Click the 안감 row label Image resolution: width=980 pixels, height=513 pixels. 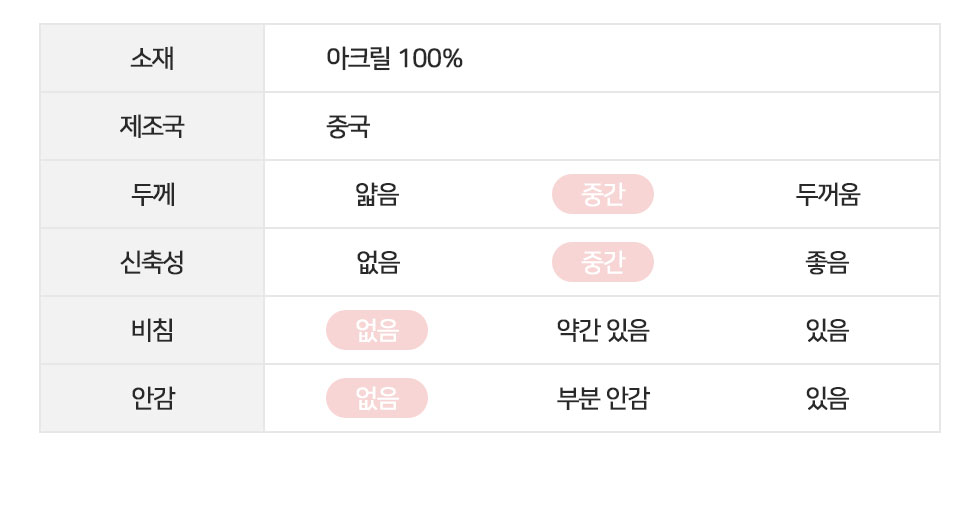(x=152, y=398)
